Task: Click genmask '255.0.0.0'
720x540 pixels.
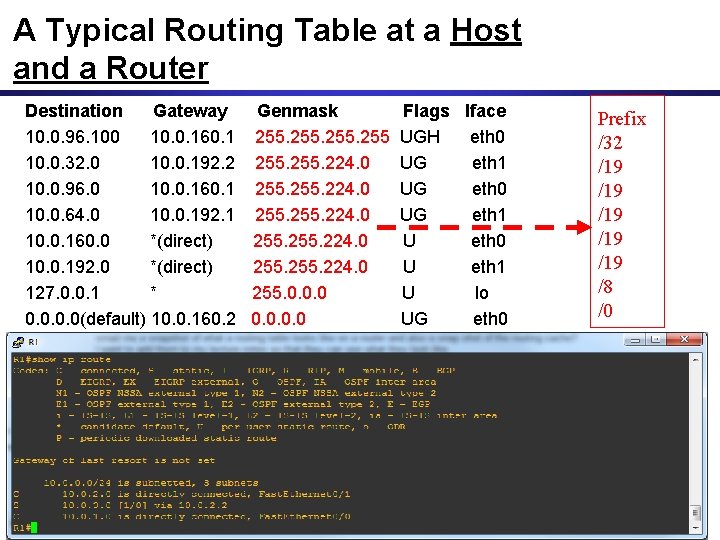Action: click(x=289, y=293)
